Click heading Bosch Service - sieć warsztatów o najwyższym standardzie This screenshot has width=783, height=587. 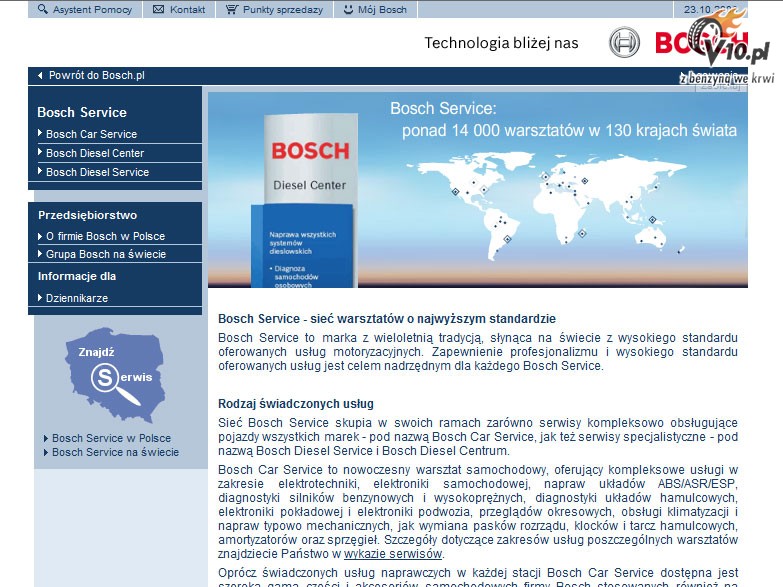pos(387,319)
